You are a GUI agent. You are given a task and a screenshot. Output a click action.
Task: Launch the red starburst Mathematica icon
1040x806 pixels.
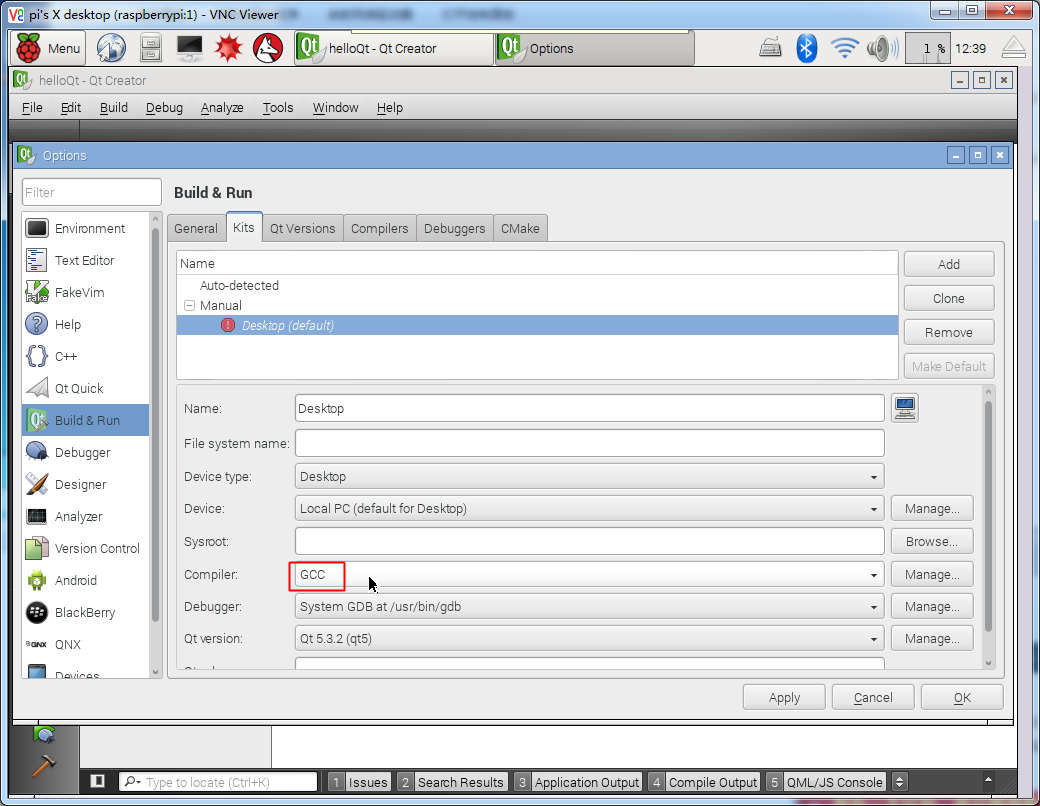point(229,48)
